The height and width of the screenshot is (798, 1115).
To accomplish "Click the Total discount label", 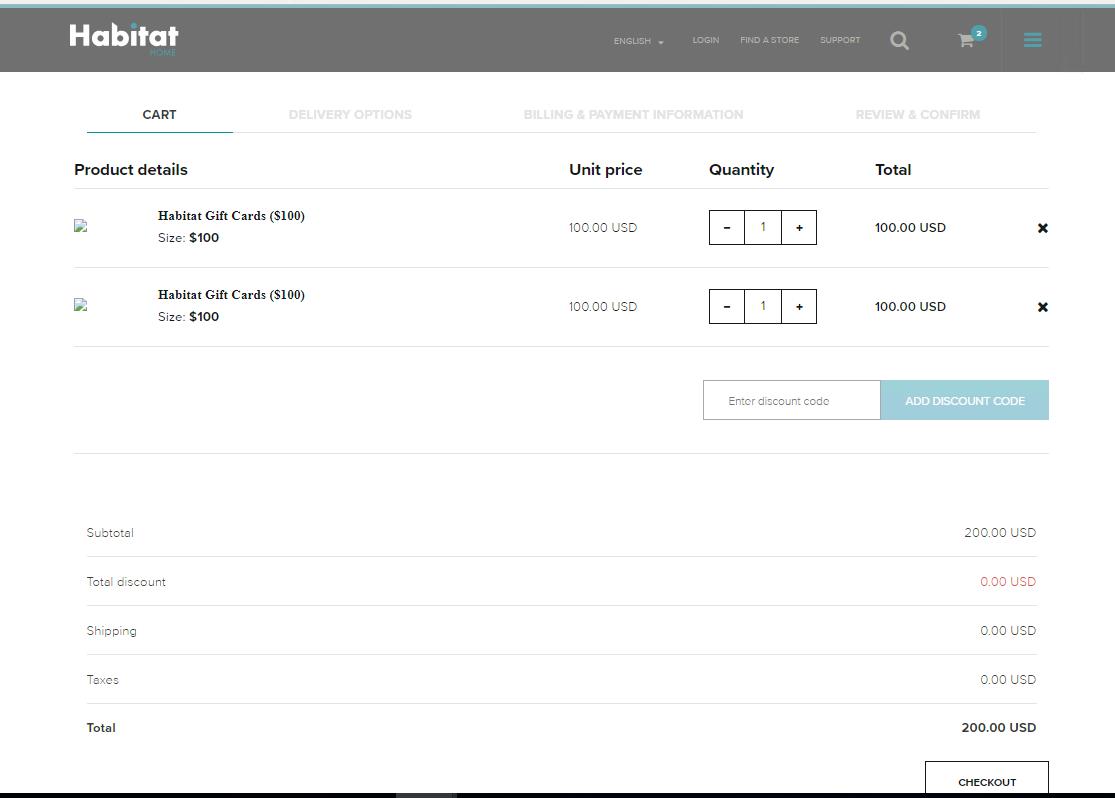I will [126, 582].
